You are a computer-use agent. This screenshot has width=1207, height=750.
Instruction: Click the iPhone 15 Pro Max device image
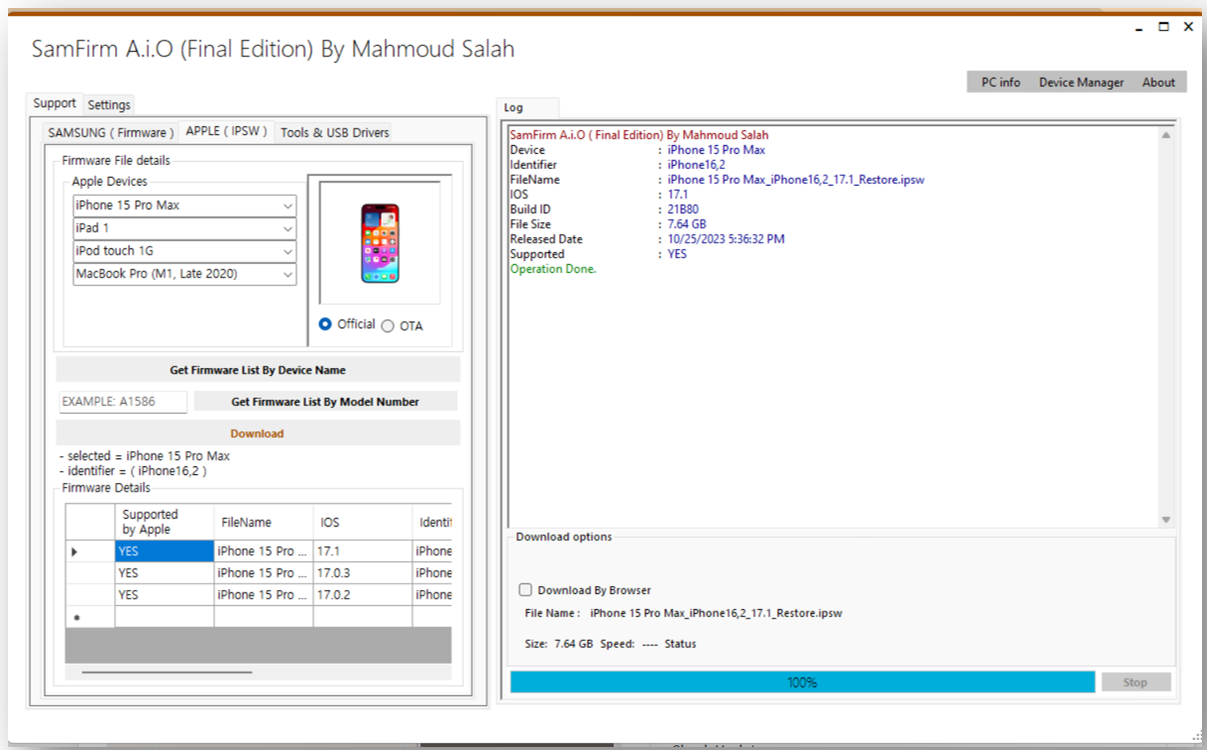click(x=380, y=244)
